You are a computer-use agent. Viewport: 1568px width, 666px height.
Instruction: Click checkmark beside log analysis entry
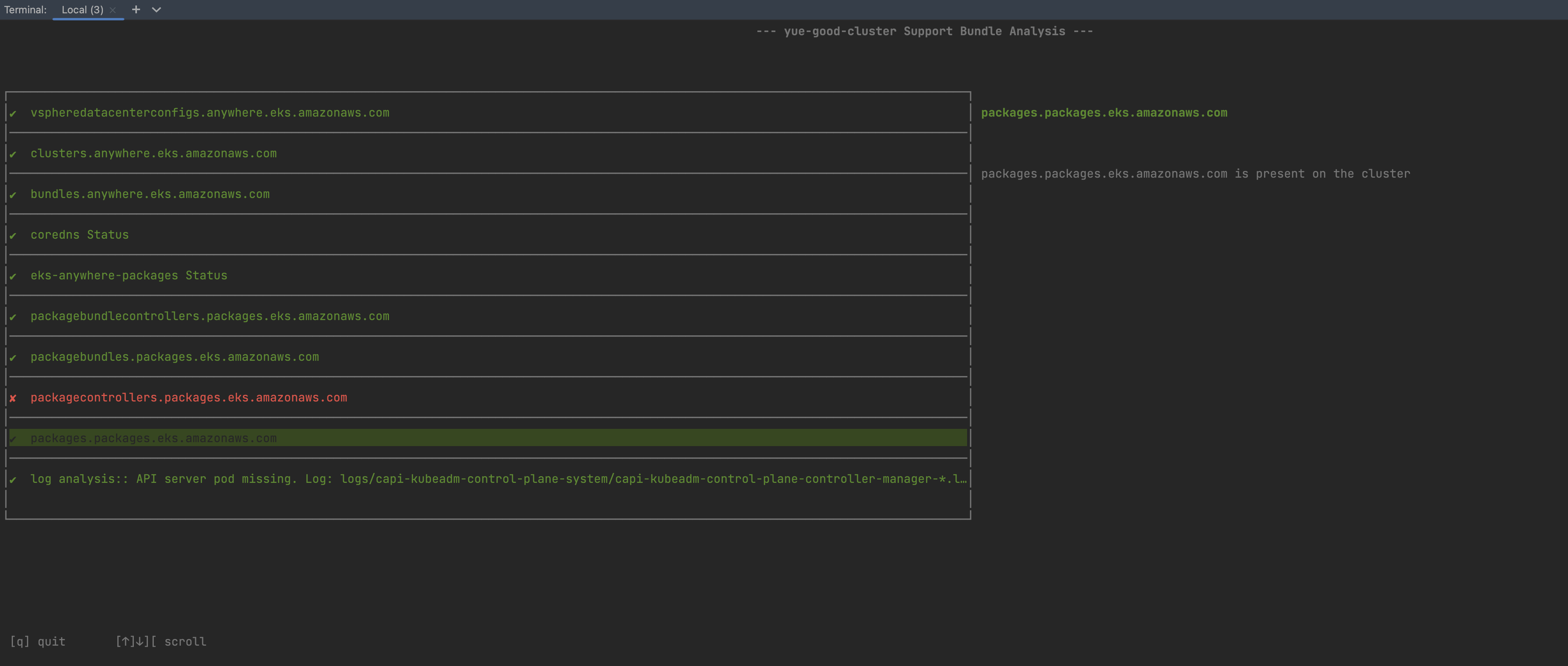13,480
